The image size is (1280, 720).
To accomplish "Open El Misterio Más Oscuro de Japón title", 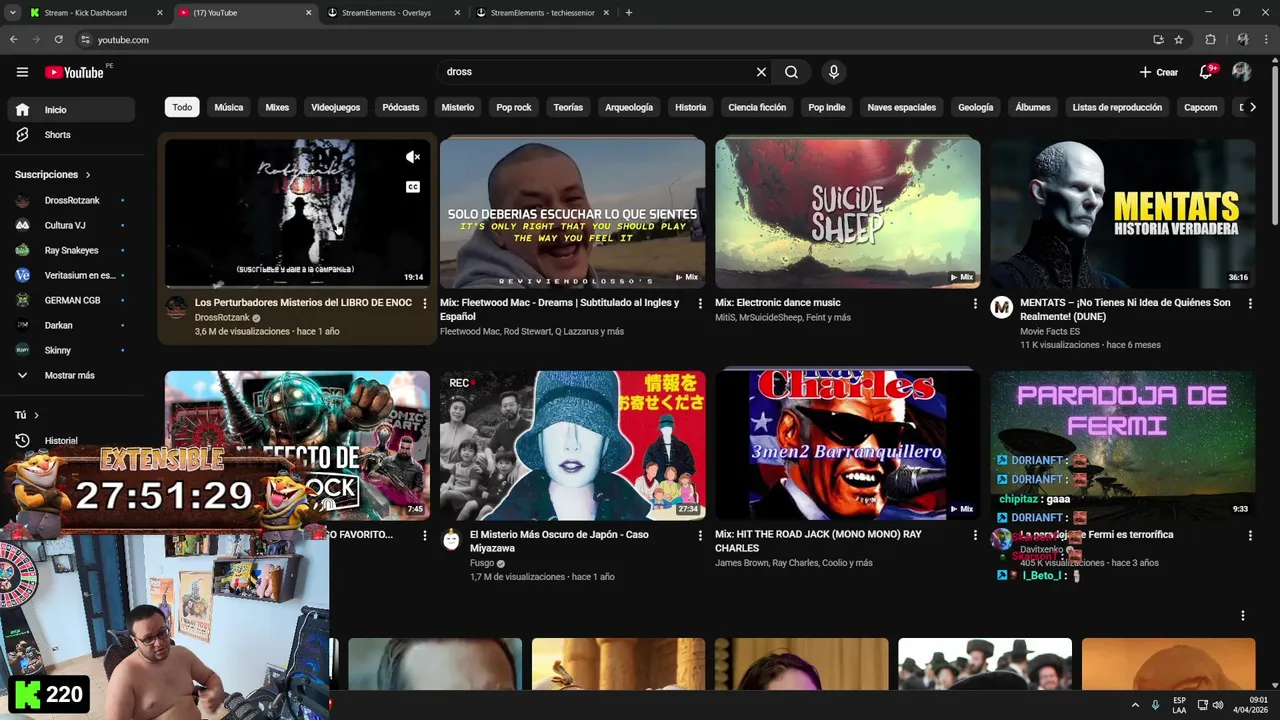I will [559, 541].
